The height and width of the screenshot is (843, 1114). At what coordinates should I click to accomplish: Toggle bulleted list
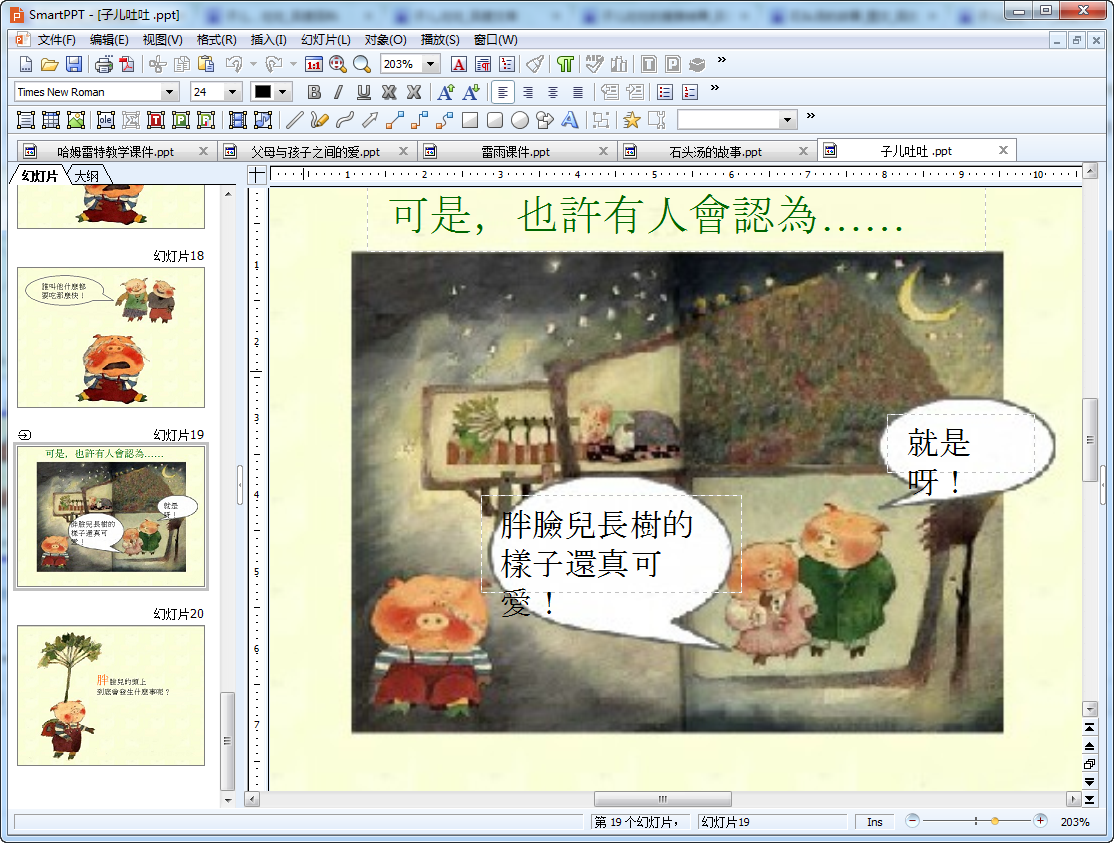coord(665,92)
